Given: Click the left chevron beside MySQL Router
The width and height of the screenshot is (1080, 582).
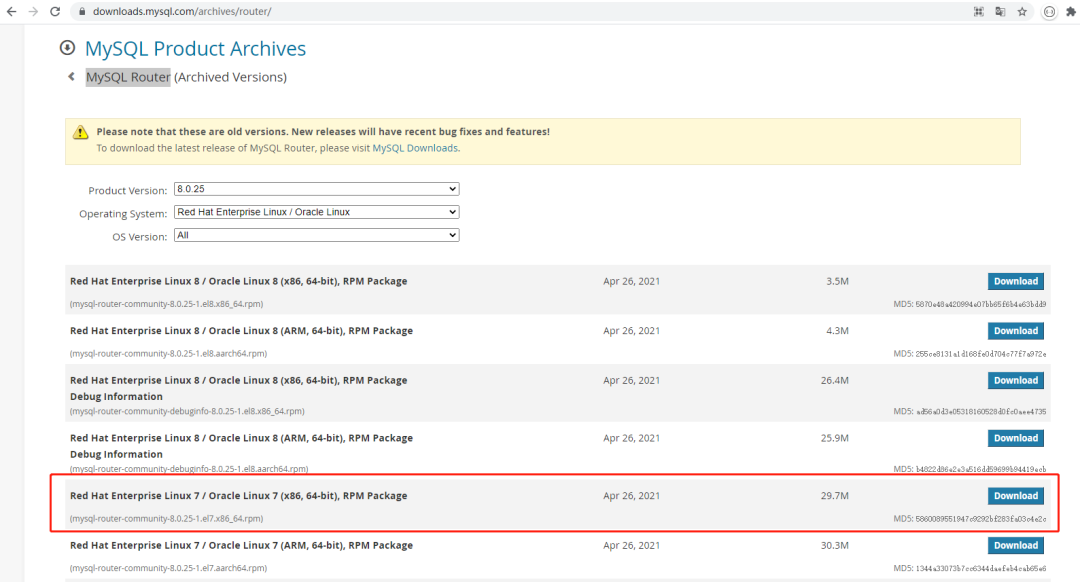Looking at the screenshot, I should click(71, 77).
